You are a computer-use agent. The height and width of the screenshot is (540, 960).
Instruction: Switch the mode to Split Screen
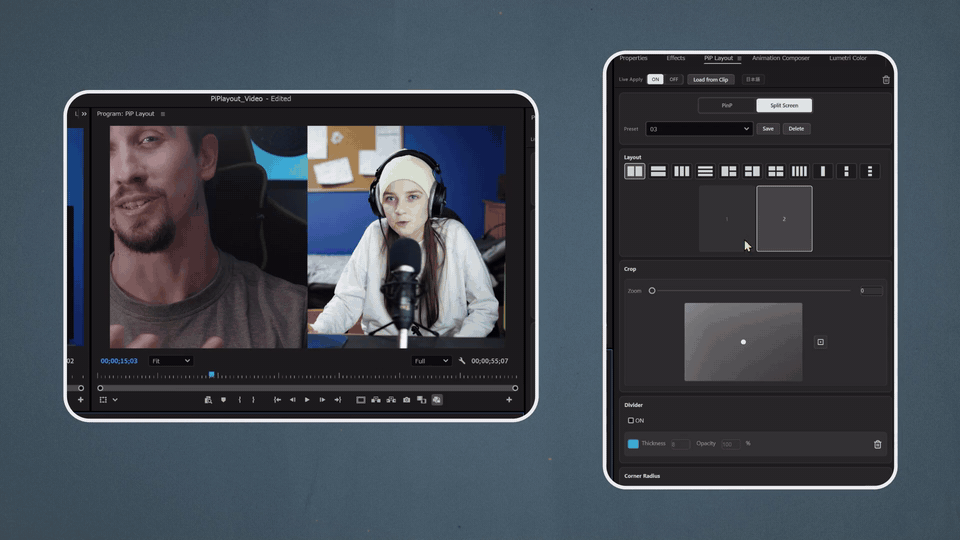point(784,105)
